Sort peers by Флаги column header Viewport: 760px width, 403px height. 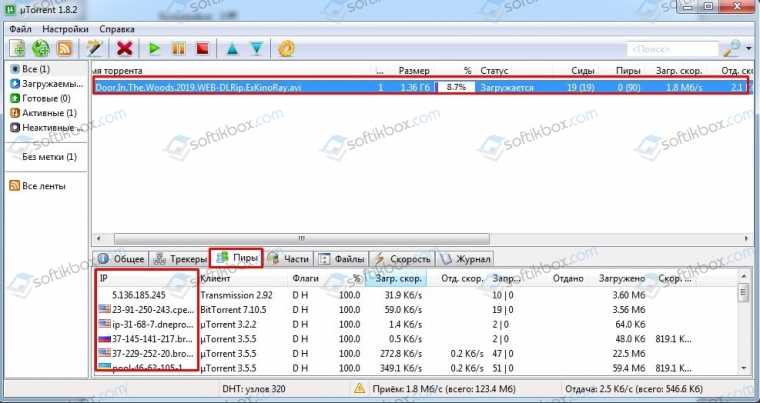pyautogui.click(x=305, y=278)
